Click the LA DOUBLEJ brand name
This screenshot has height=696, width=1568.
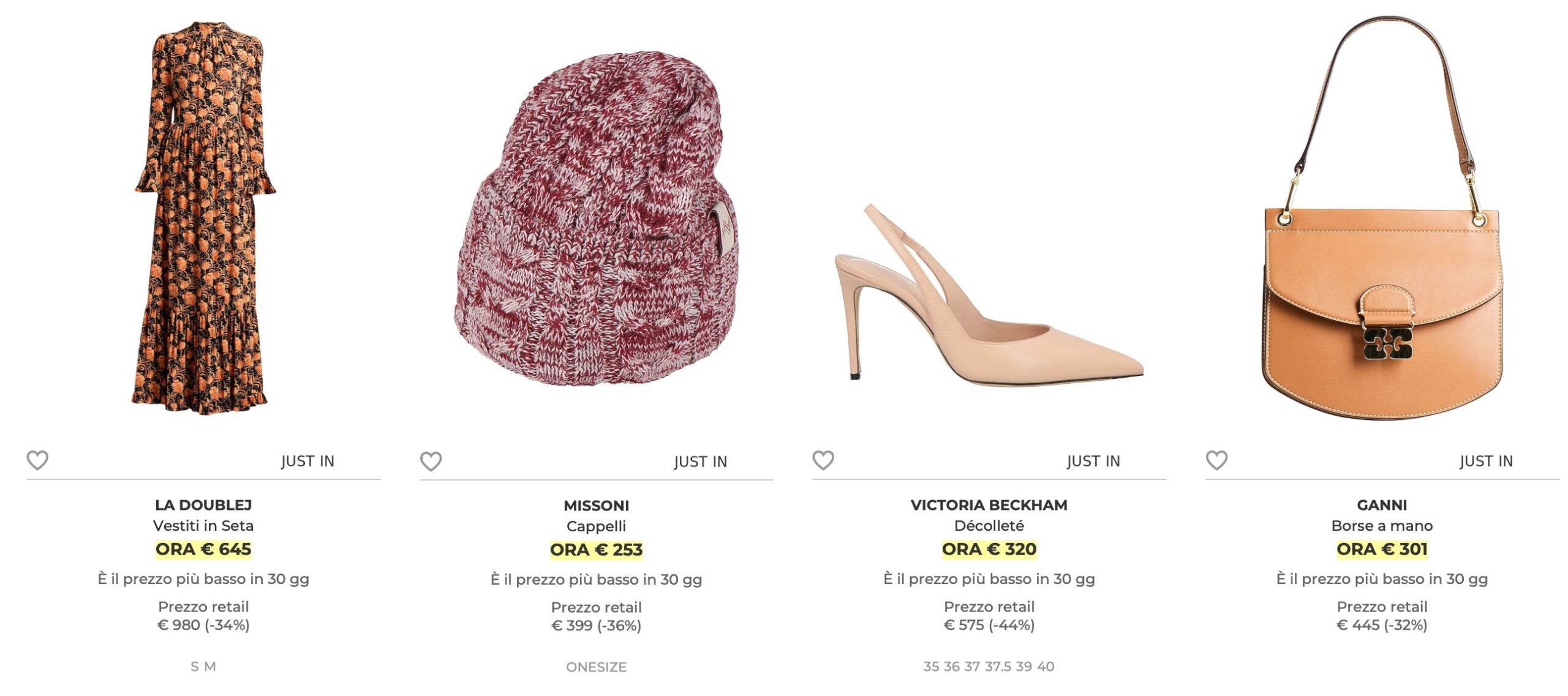click(203, 505)
